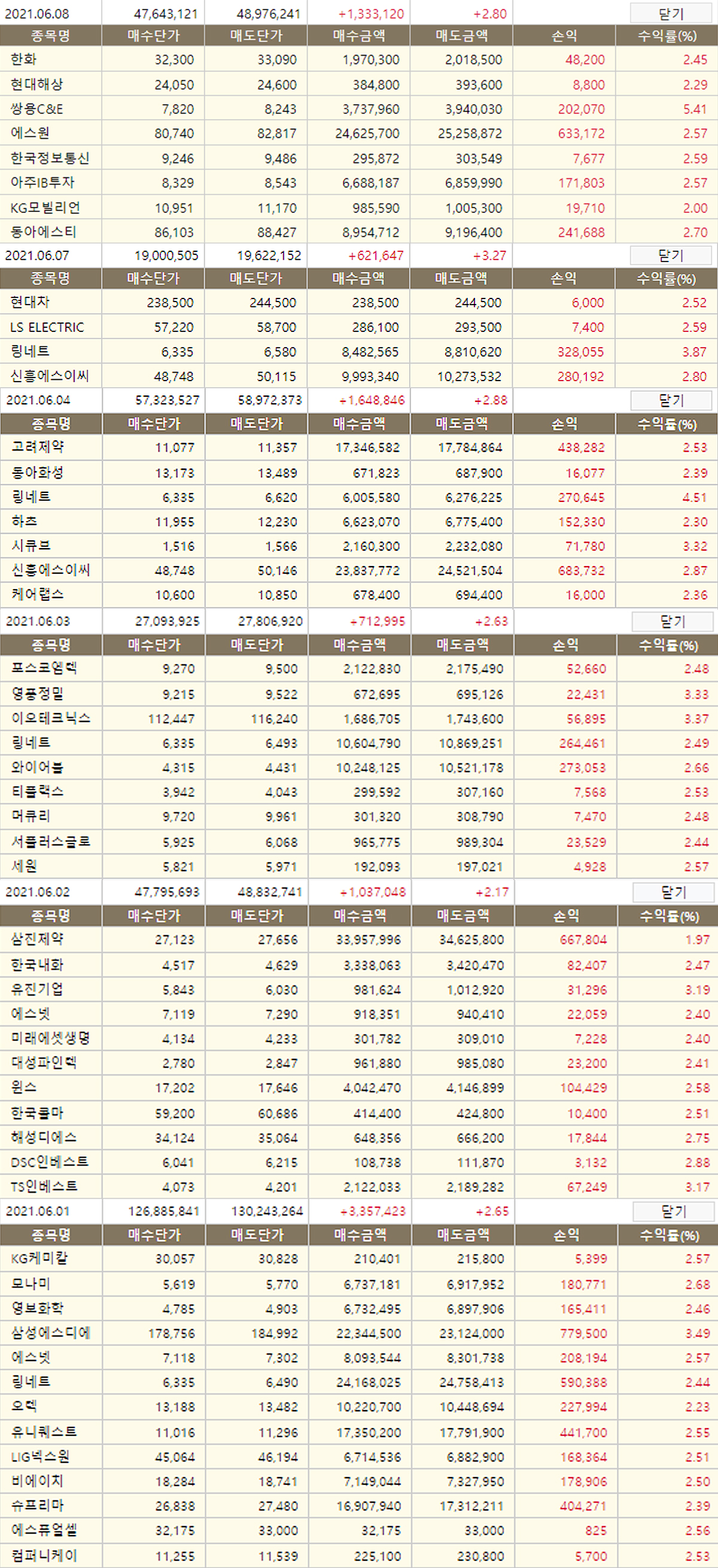Close the 2021.06.08 section with 닫기
This screenshot has height=1568, width=718.
pos(671,13)
